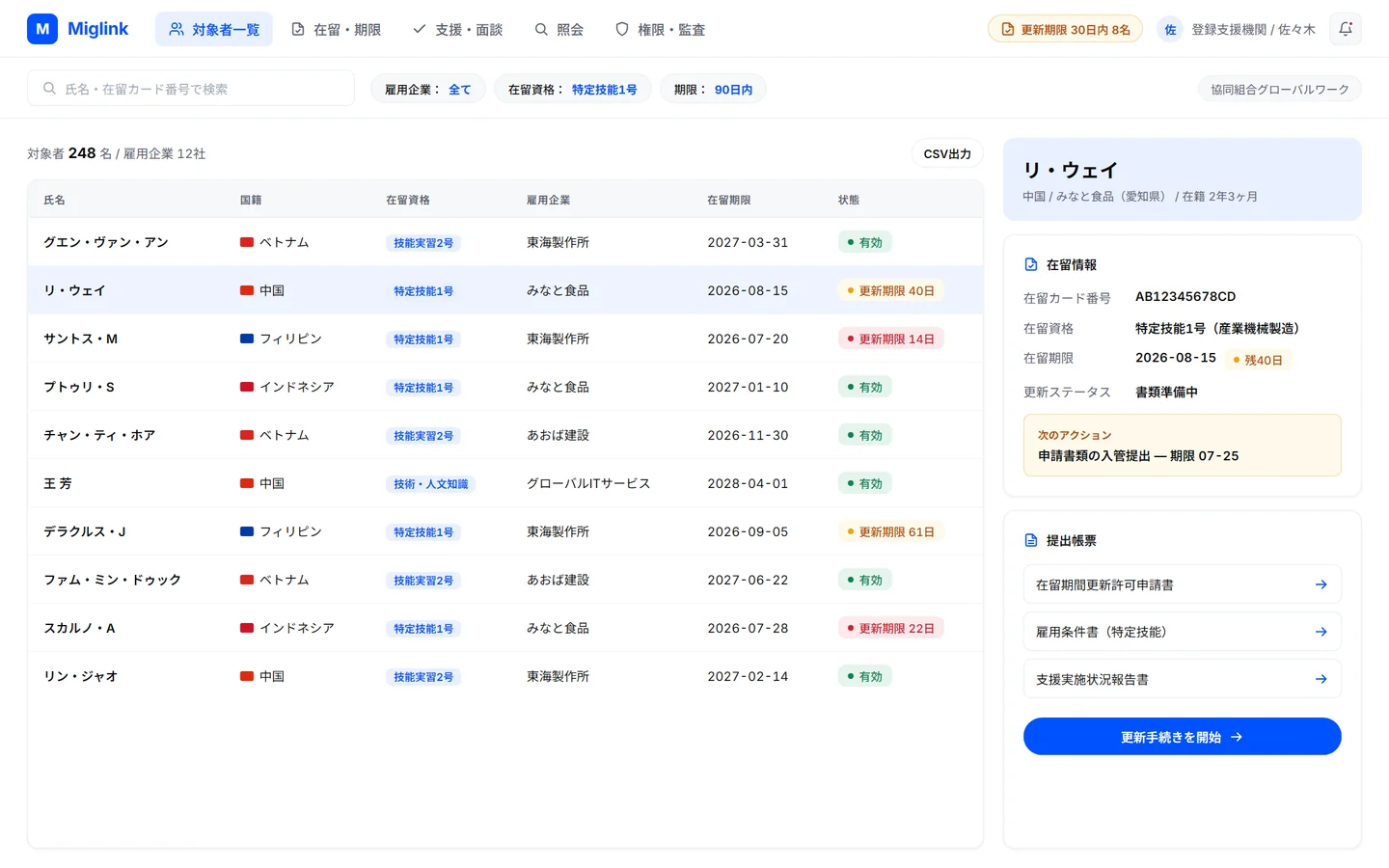Click the グローバルITサービス company cell
Image resolution: width=1389 pixels, height=868 pixels.
pos(588,483)
